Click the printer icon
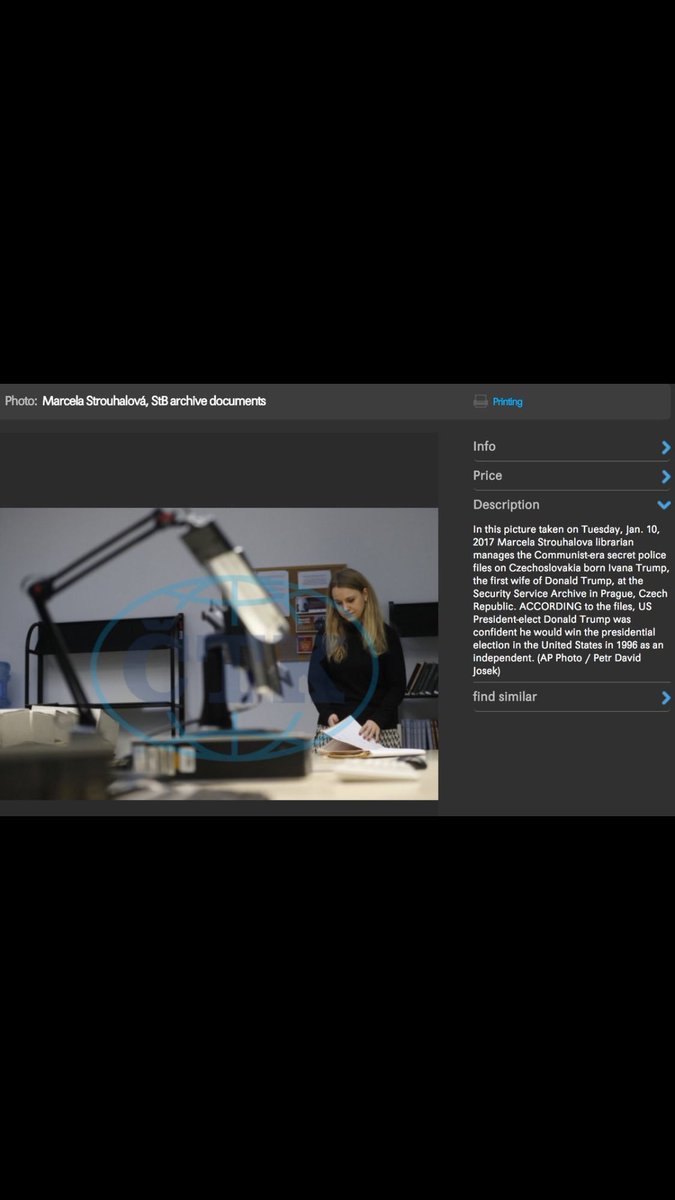The width and height of the screenshot is (675, 1200). coord(480,401)
